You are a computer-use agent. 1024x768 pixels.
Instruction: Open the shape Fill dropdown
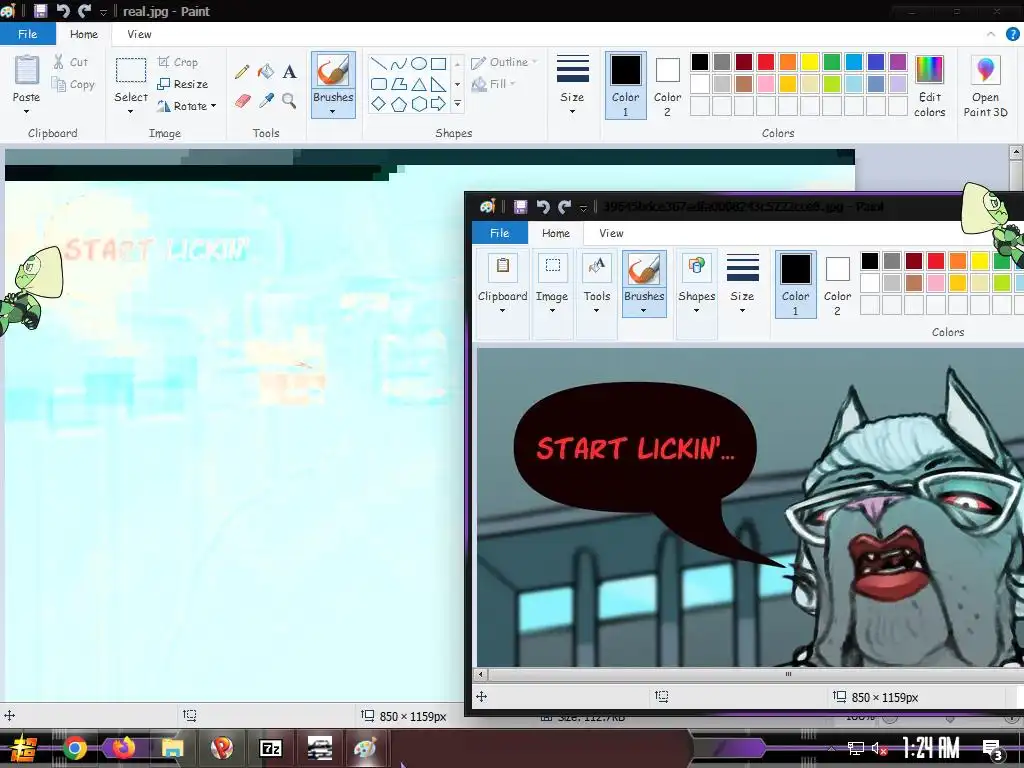pos(494,84)
